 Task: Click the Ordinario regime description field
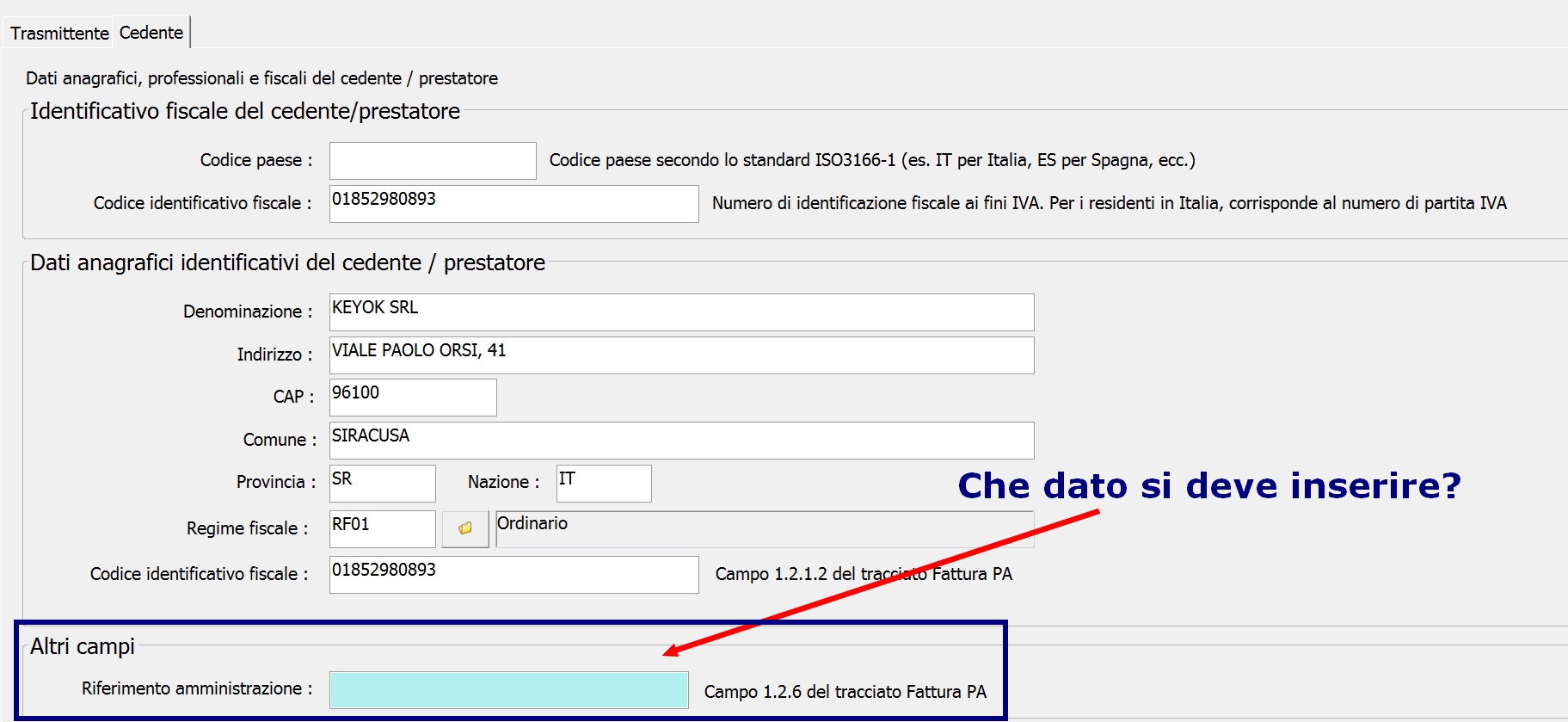pos(765,529)
